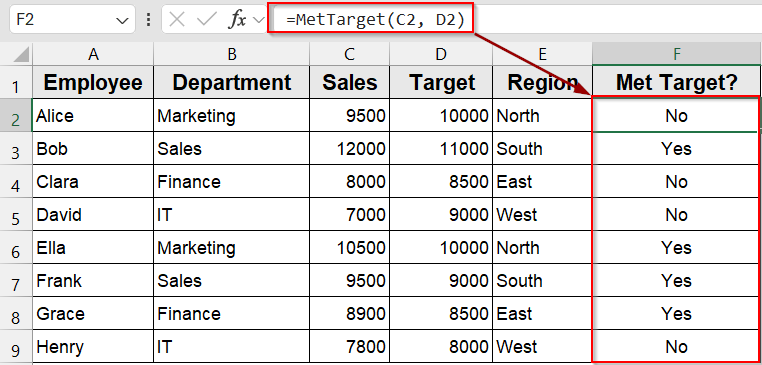
Task: Click Grace's sales value 8900
Action: [x=349, y=314]
